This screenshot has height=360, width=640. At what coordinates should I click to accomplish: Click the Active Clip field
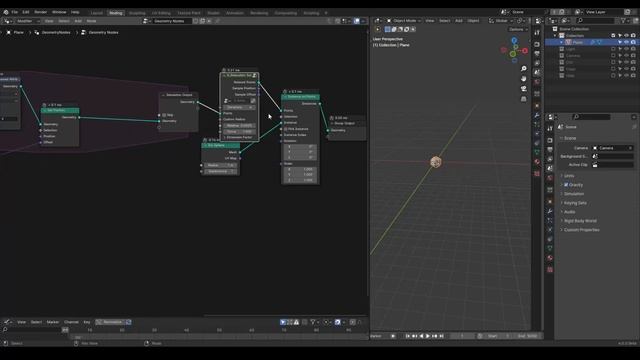613,165
